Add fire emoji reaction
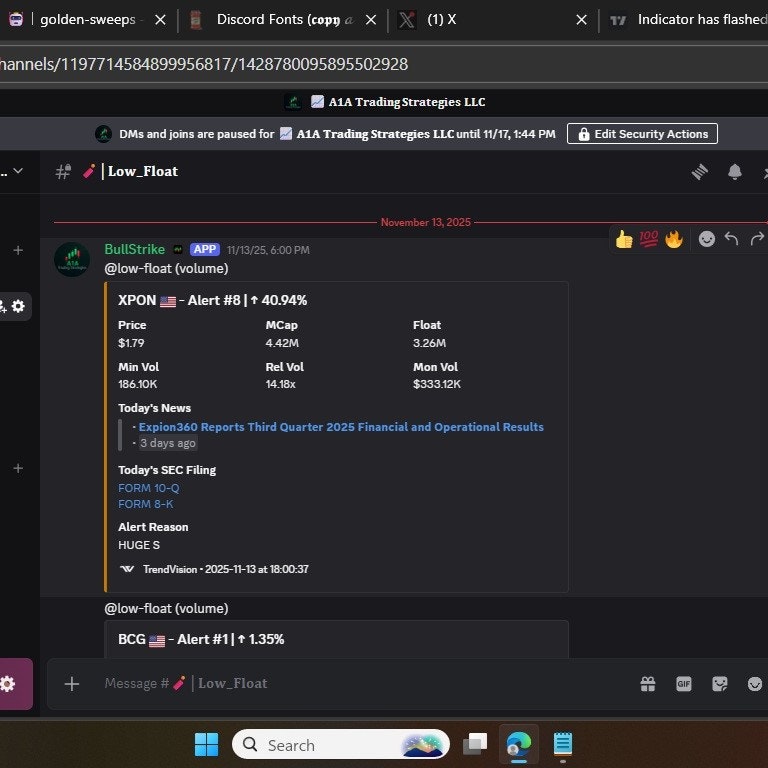The height and width of the screenshot is (768, 768). pyautogui.click(x=674, y=240)
